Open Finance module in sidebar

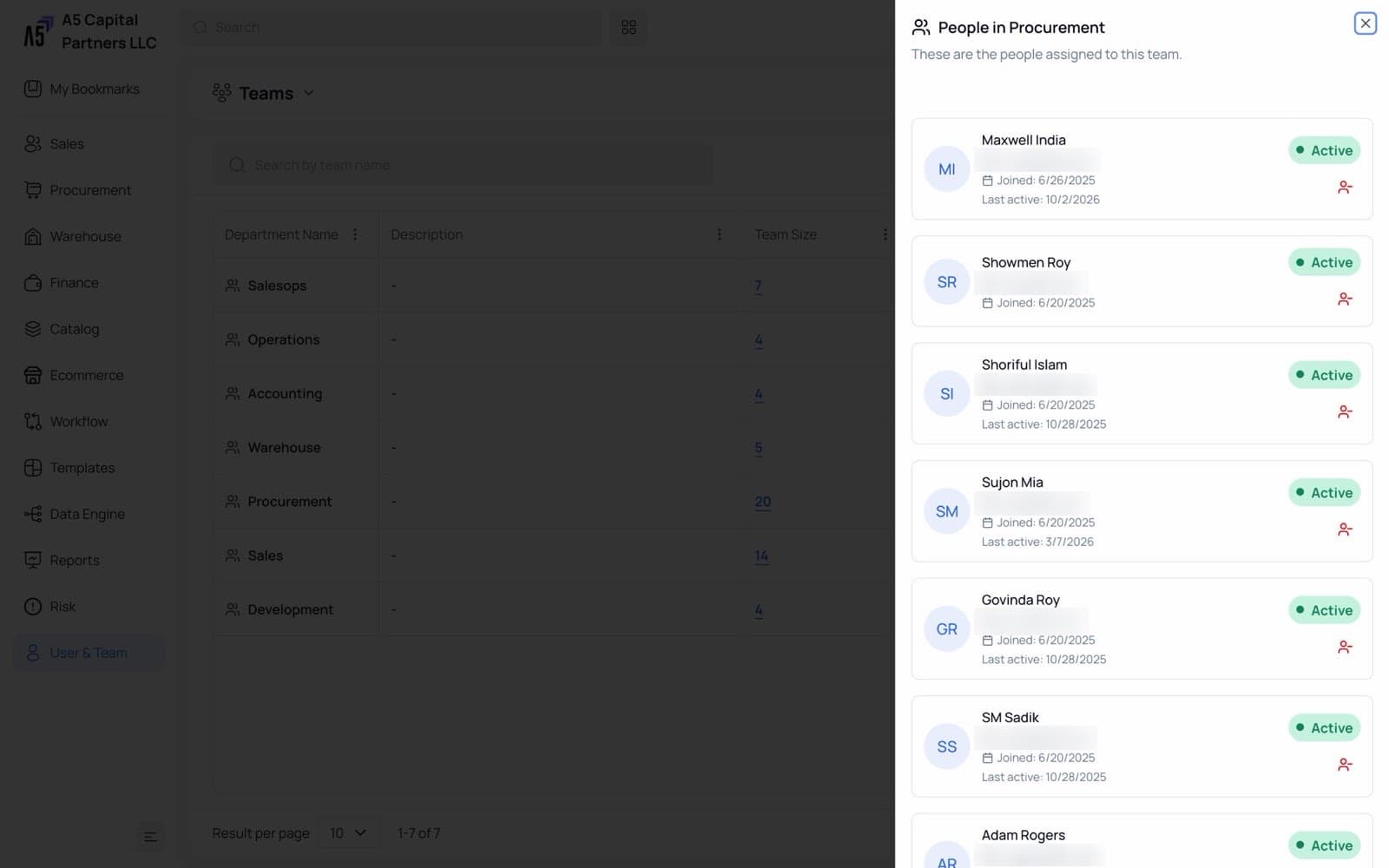[87, 283]
